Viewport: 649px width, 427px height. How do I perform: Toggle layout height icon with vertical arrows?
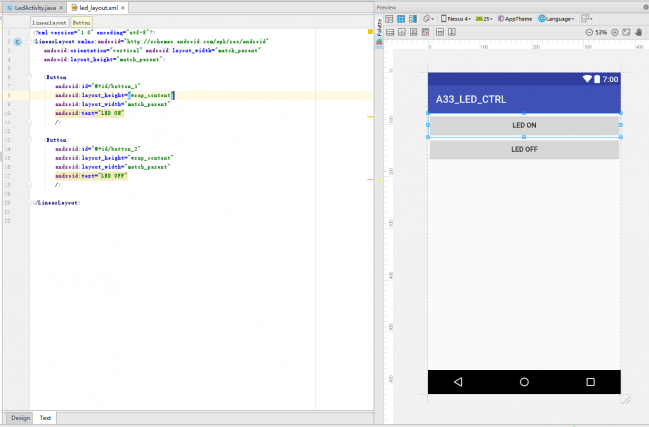pyautogui.click(x=452, y=32)
